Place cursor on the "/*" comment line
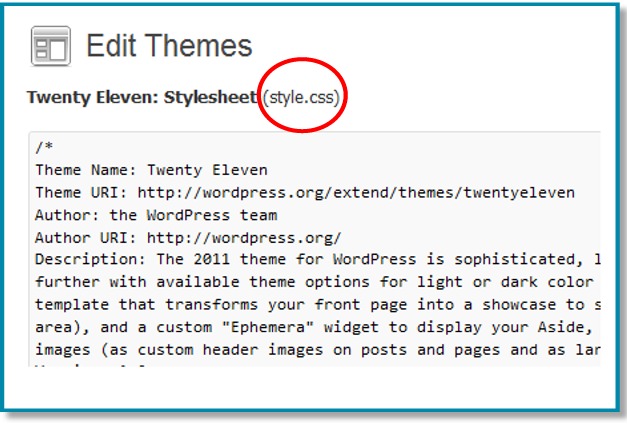The width and height of the screenshot is (627, 445). (44, 147)
